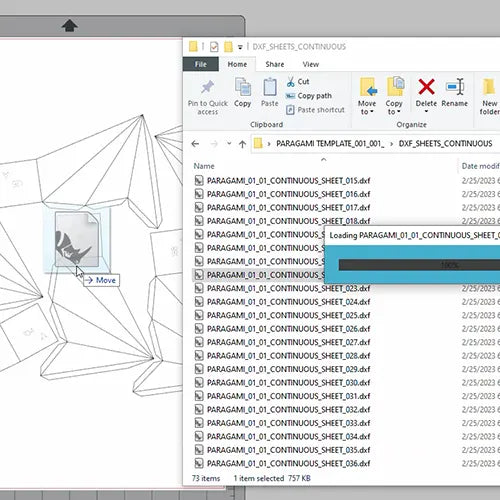Click the dxf file icon for SHEET_030
500x500 pixels.
[x=199, y=383]
